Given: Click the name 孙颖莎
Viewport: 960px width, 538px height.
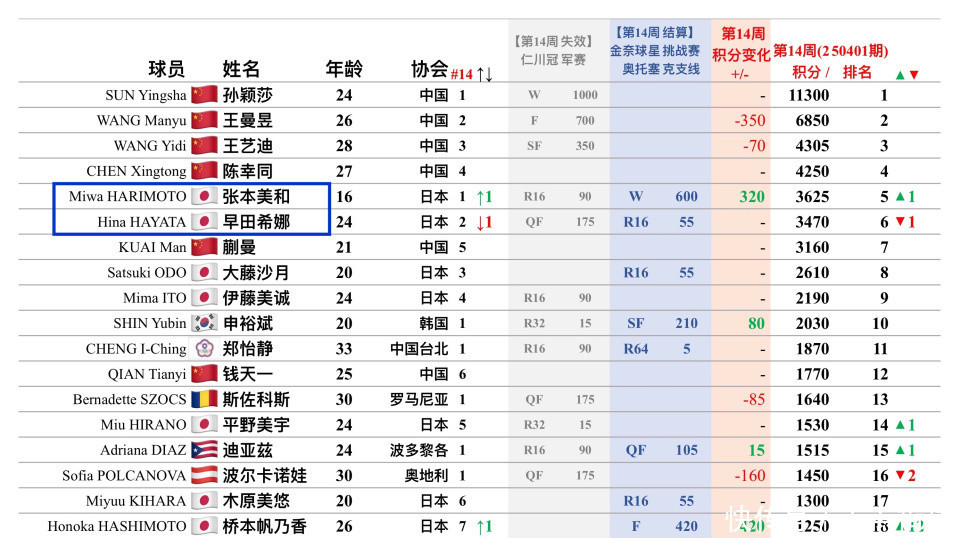Looking at the screenshot, I should point(247,95).
